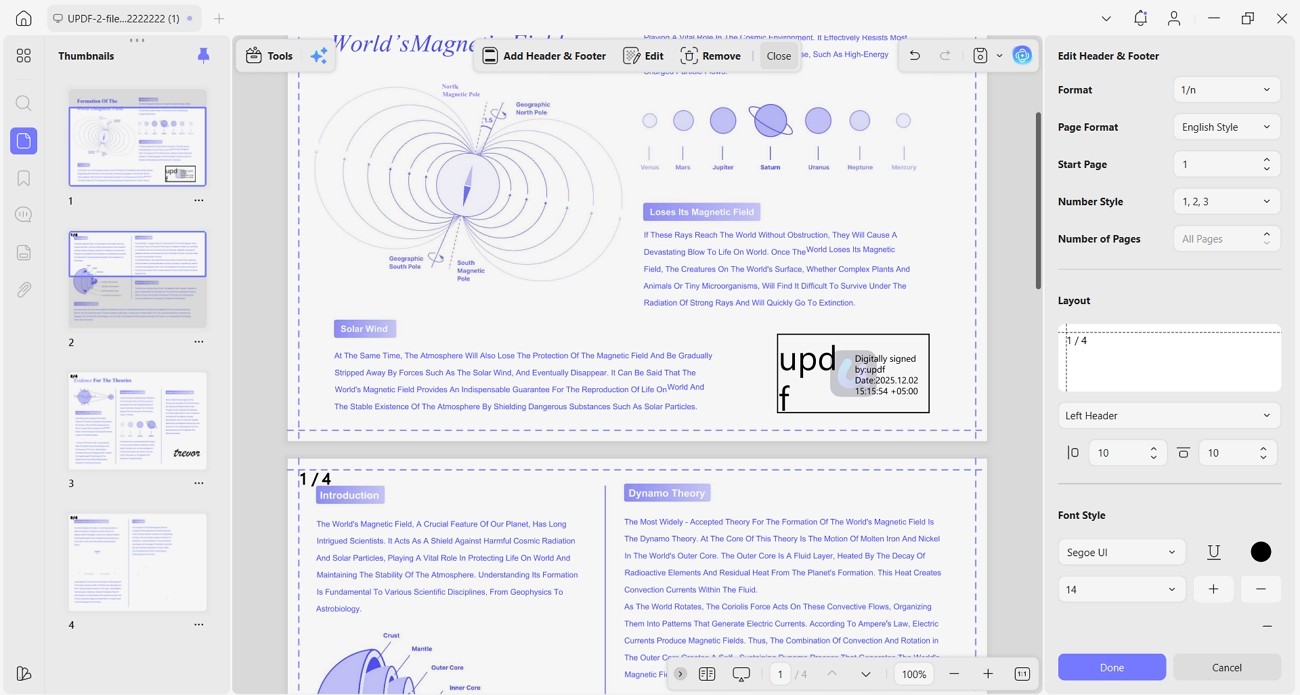The width and height of the screenshot is (1300, 695).
Task: Select page 2 thumbnail
Action: pyautogui.click(x=138, y=279)
